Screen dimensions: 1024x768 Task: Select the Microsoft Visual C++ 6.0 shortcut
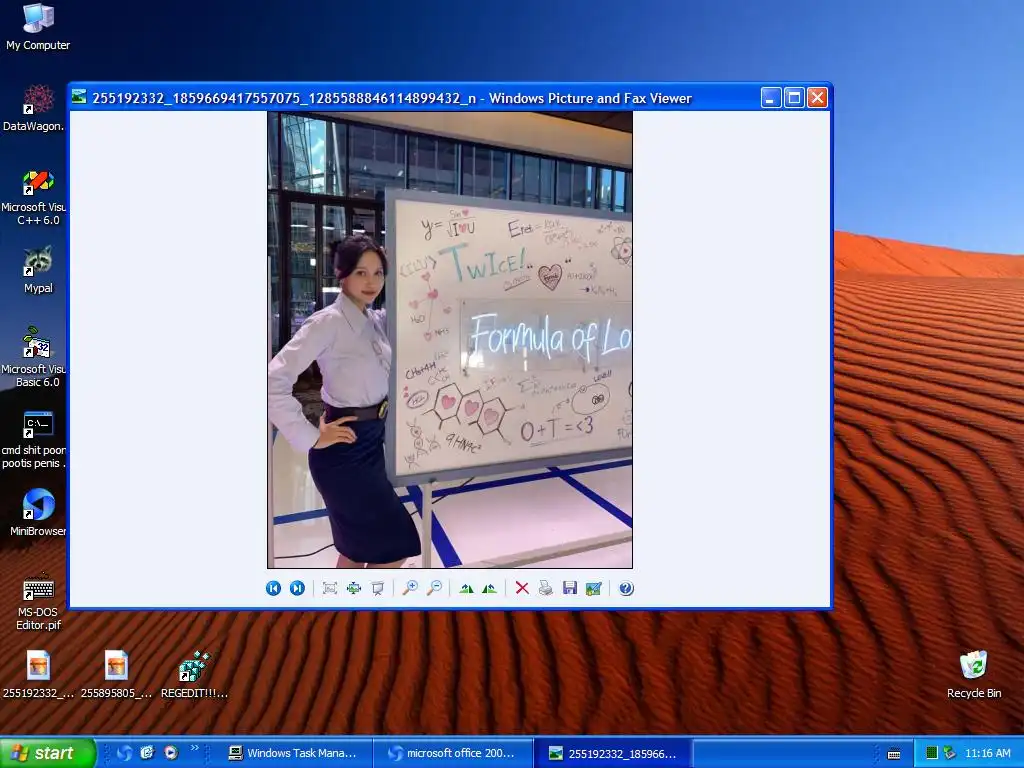point(34,197)
